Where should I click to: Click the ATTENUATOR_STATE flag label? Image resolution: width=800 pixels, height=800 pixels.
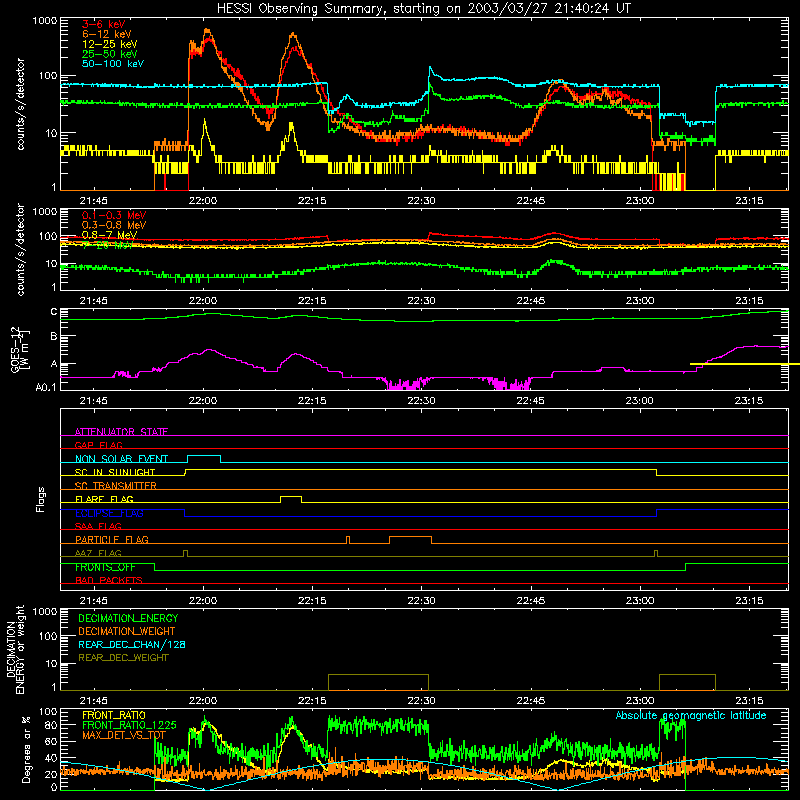(x=121, y=432)
